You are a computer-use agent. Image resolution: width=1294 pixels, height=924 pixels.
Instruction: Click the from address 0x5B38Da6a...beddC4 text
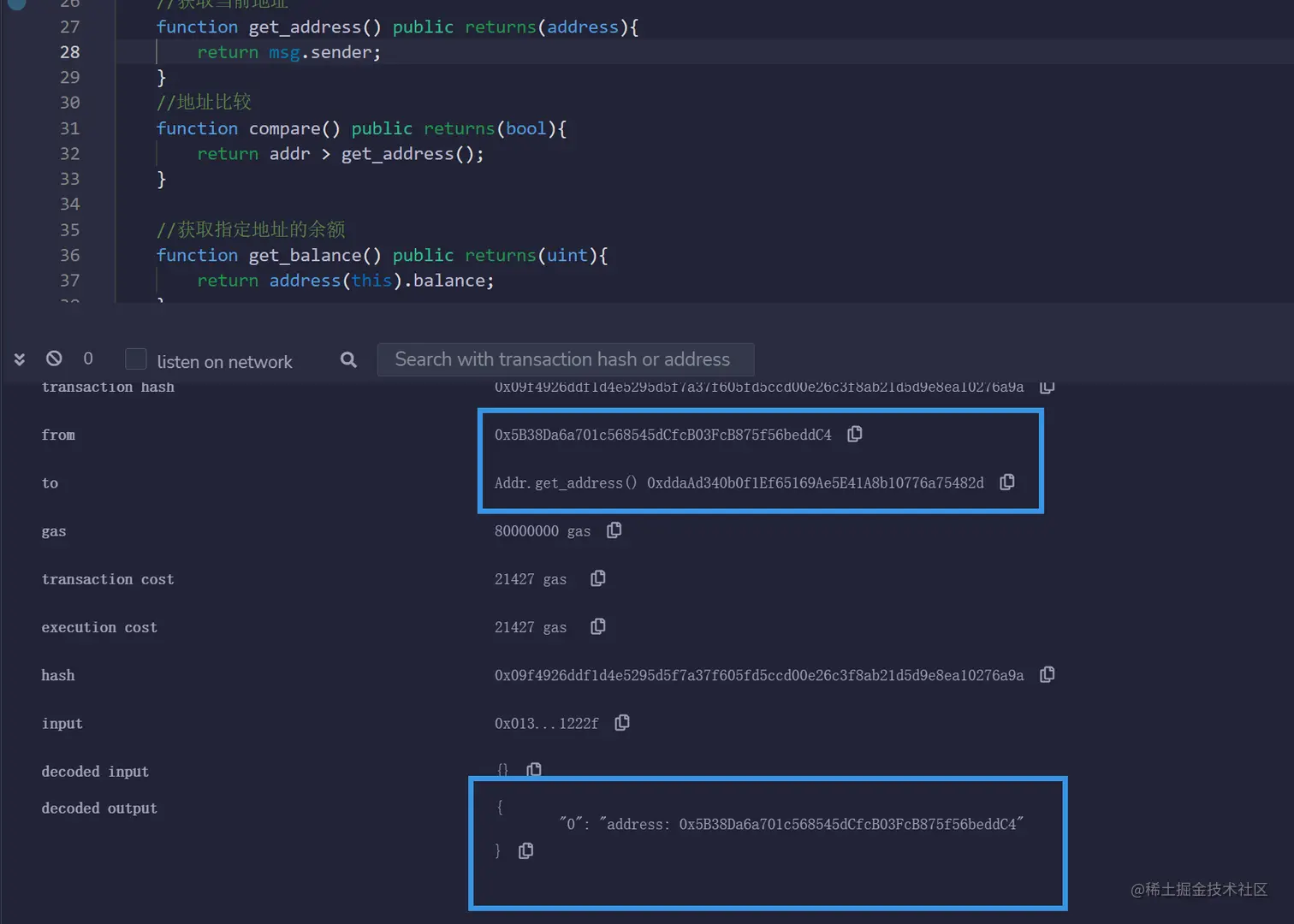click(x=663, y=435)
